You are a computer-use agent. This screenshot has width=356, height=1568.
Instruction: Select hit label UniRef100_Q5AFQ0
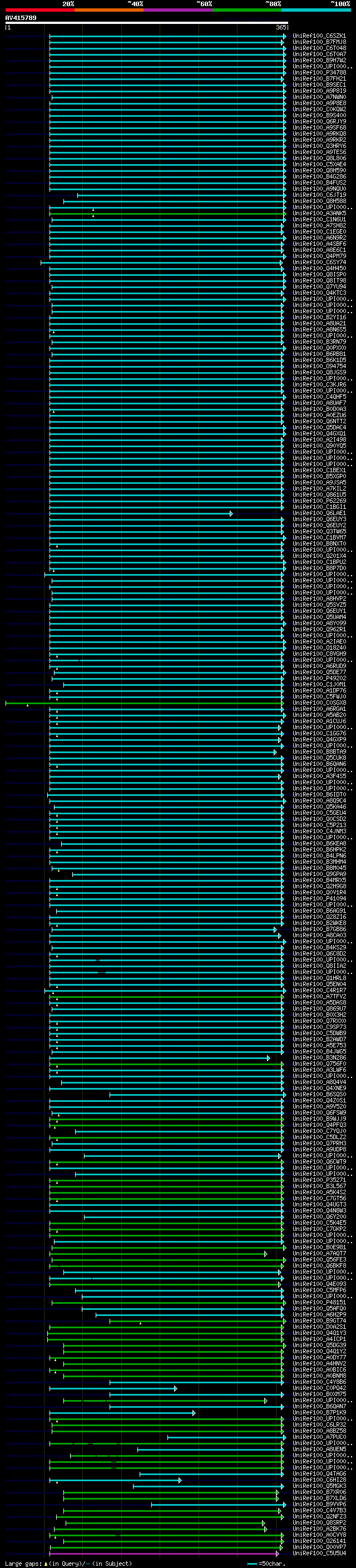point(319,1308)
